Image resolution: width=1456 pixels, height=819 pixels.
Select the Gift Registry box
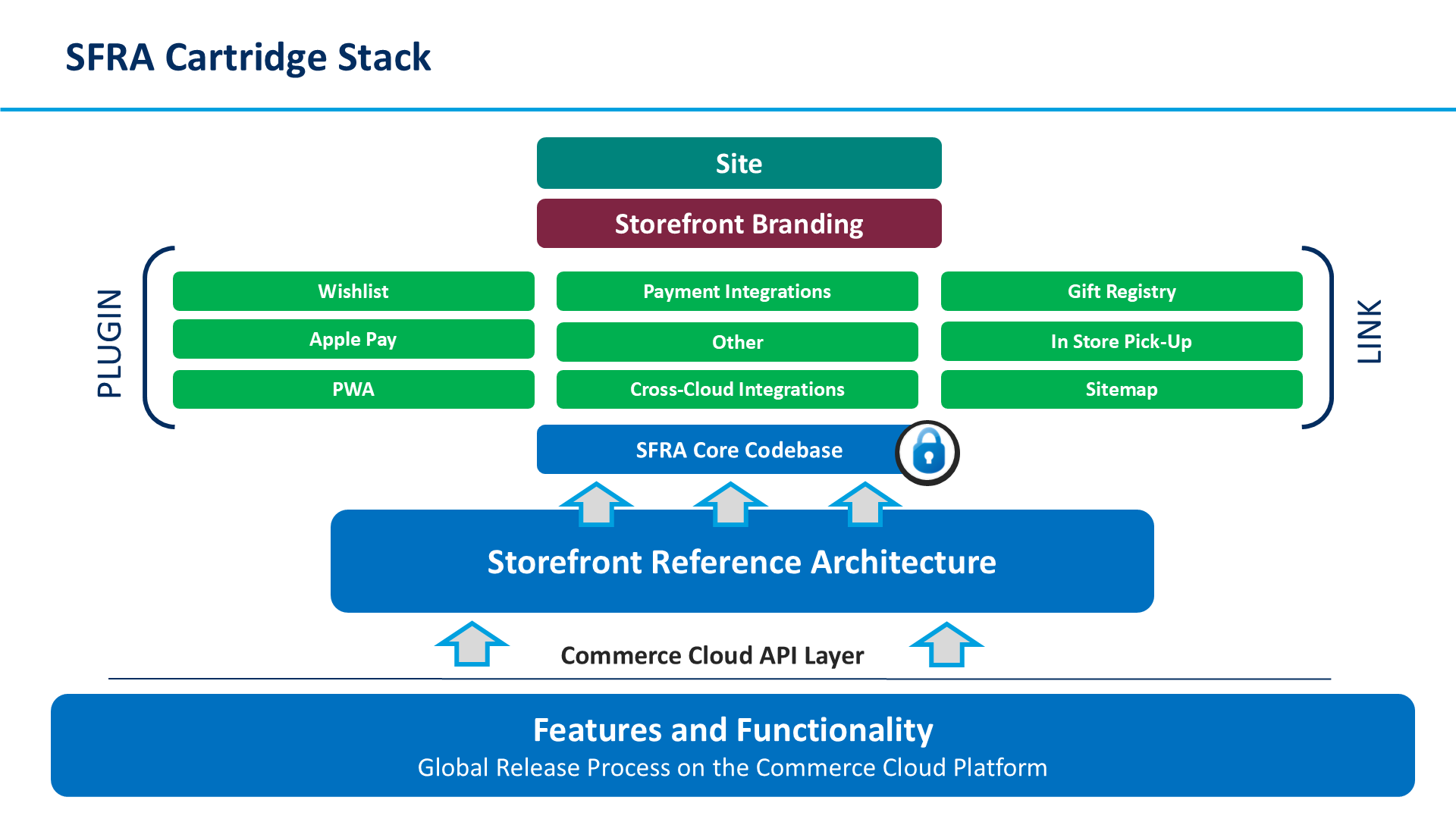pyautogui.click(x=1122, y=291)
